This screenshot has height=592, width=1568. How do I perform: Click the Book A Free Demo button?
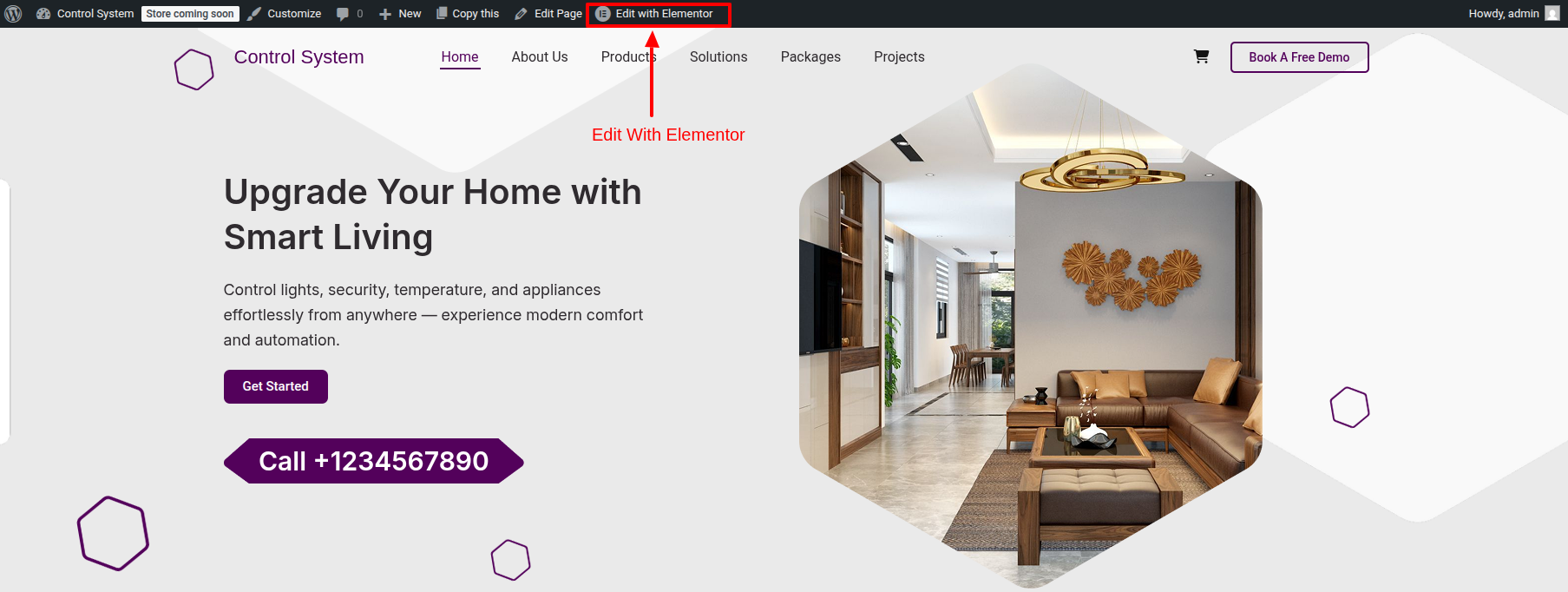click(1299, 57)
